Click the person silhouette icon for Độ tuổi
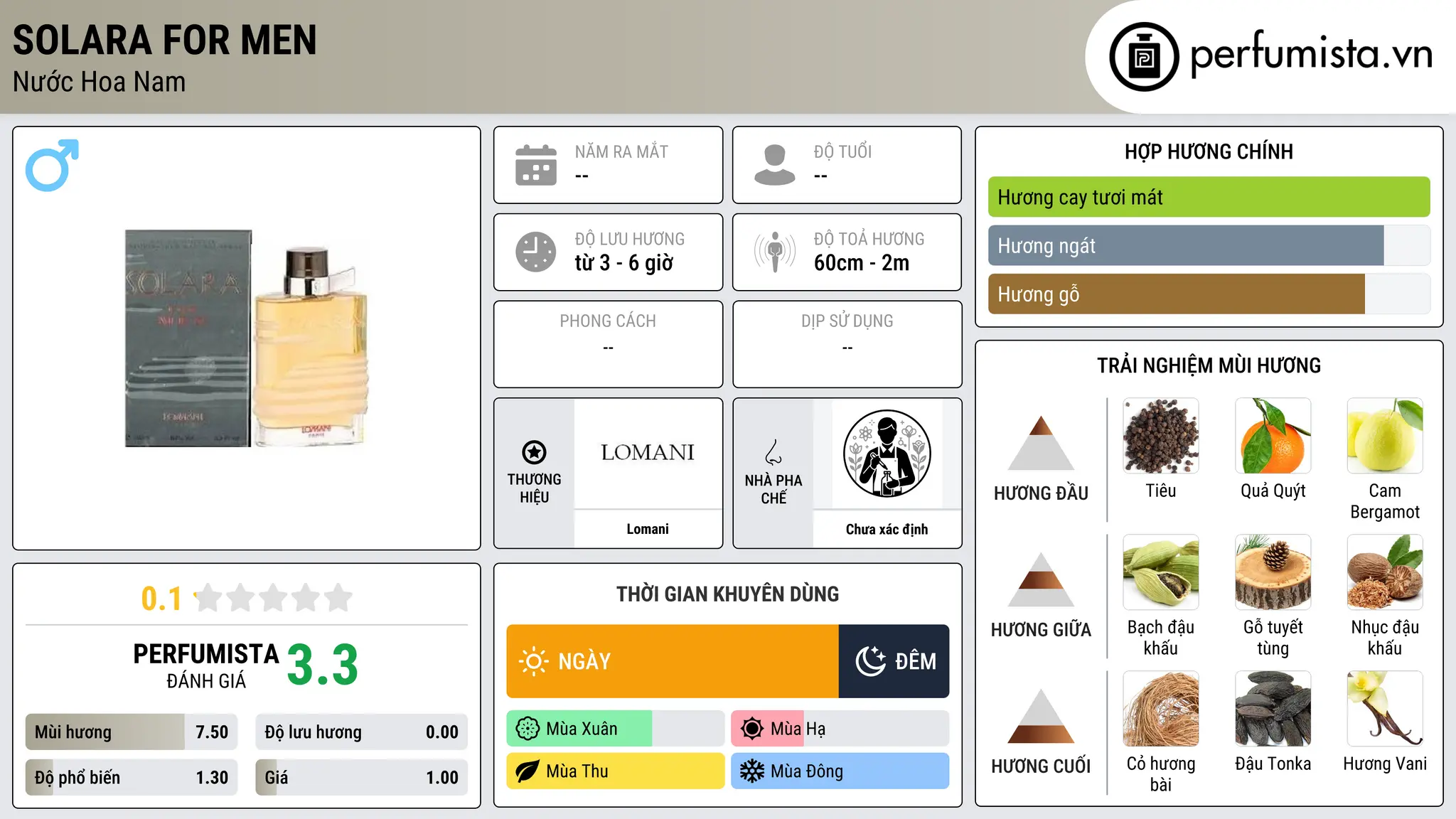Image resolution: width=1456 pixels, height=819 pixels. coord(775,165)
